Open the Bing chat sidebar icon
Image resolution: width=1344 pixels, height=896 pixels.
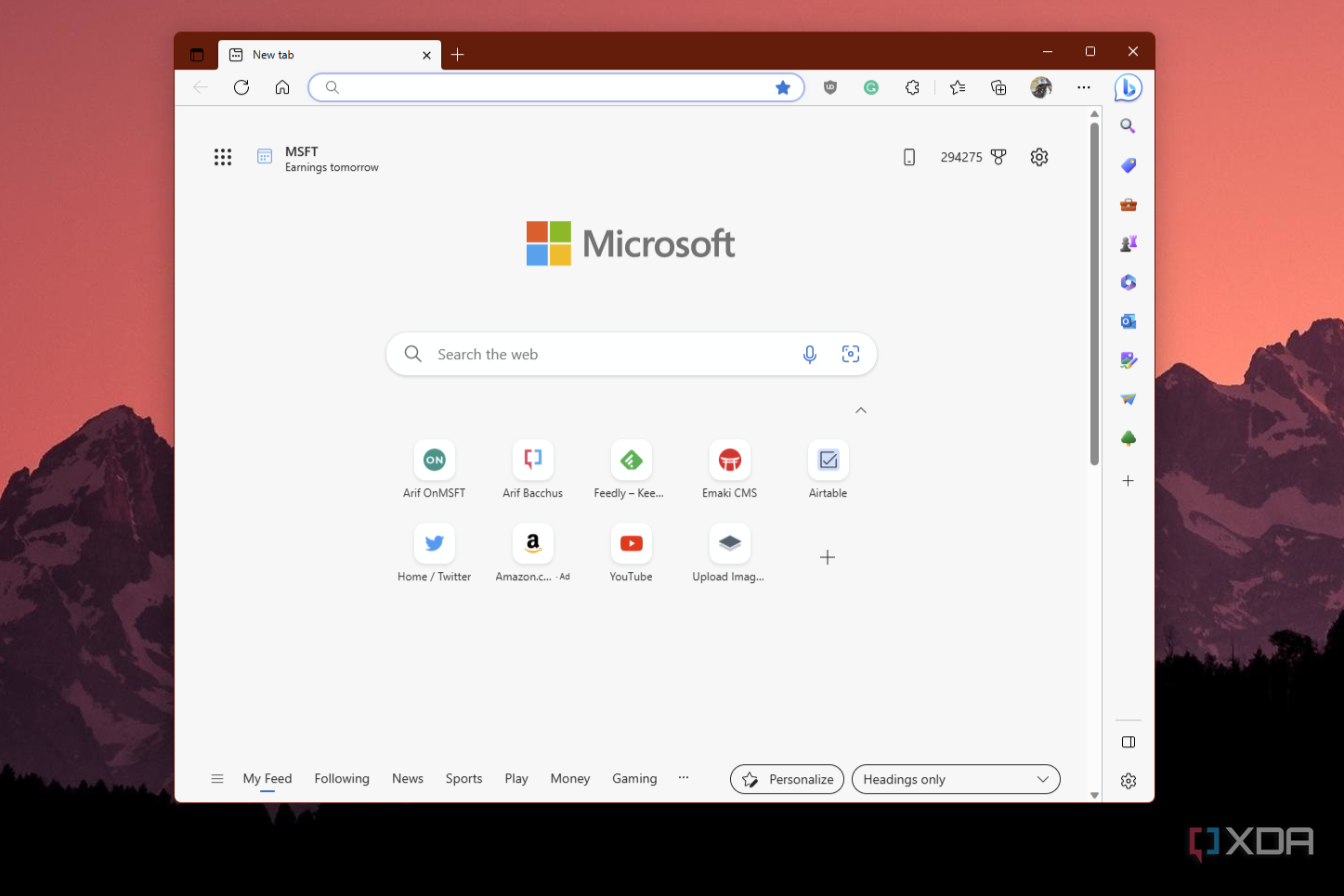1128,88
